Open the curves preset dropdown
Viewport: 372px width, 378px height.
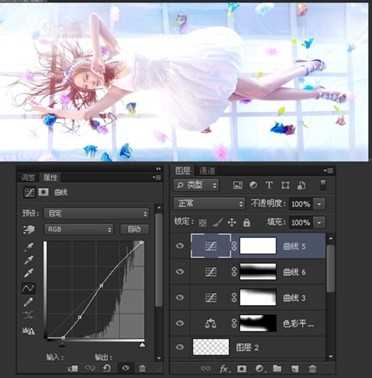click(x=96, y=213)
